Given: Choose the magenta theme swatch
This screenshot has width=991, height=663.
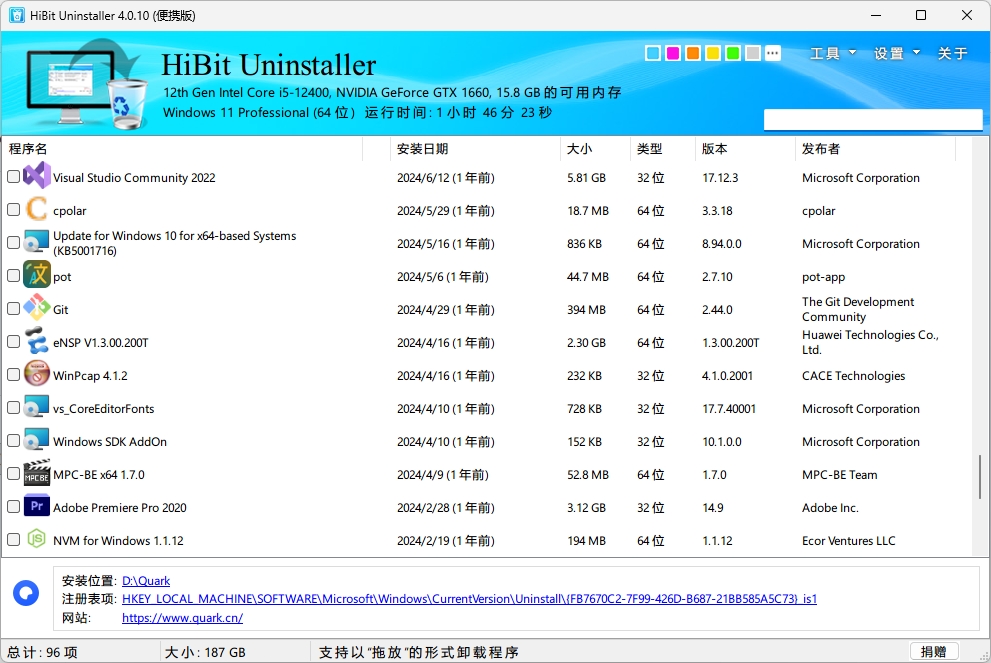Looking at the screenshot, I should click(673, 53).
